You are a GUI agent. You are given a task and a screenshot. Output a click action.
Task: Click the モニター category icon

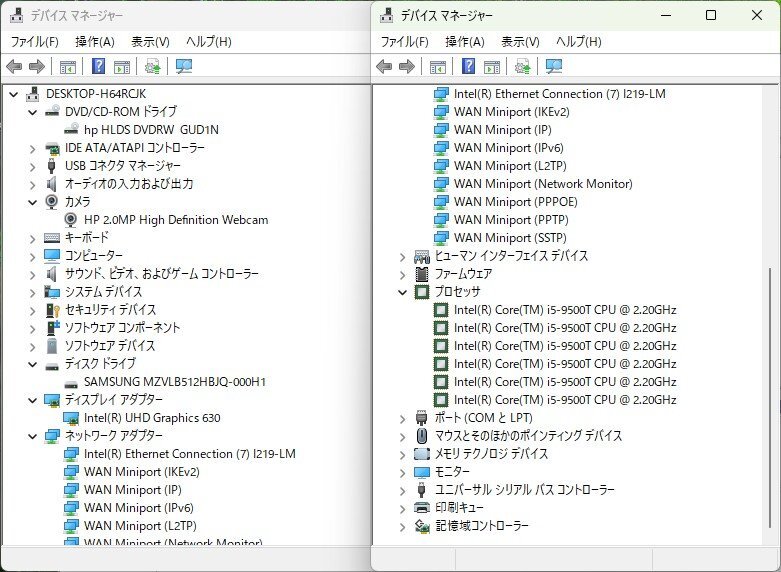(422, 472)
